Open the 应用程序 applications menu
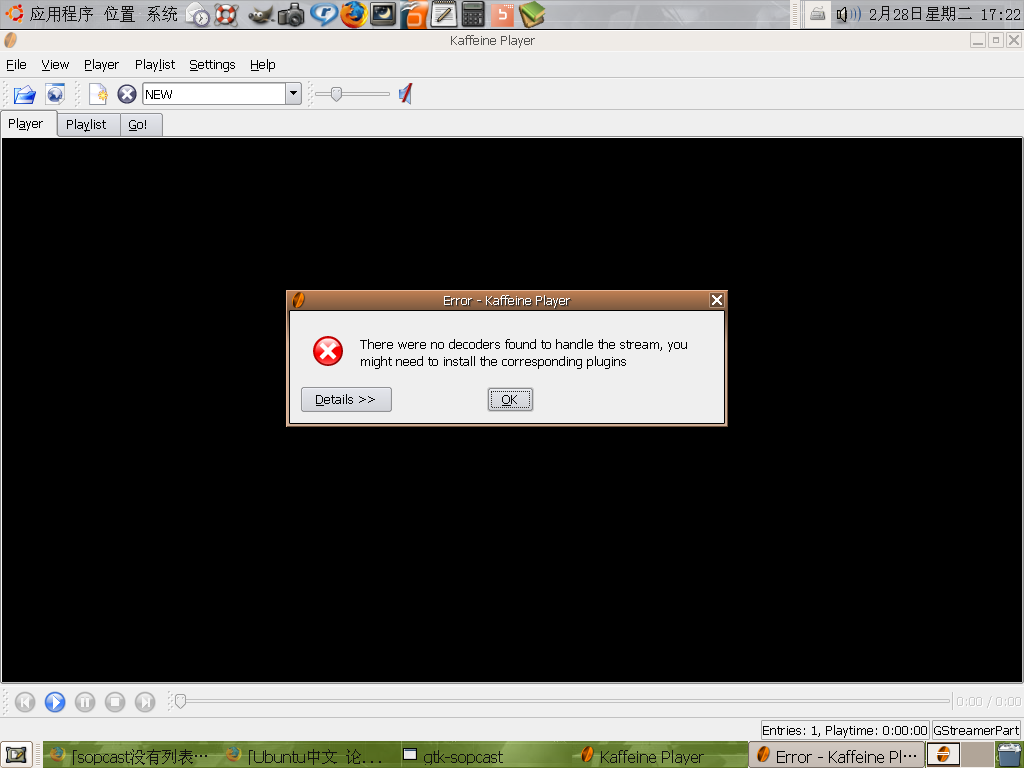The height and width of the screenshot is (768, 1024). tap(61, 14)
